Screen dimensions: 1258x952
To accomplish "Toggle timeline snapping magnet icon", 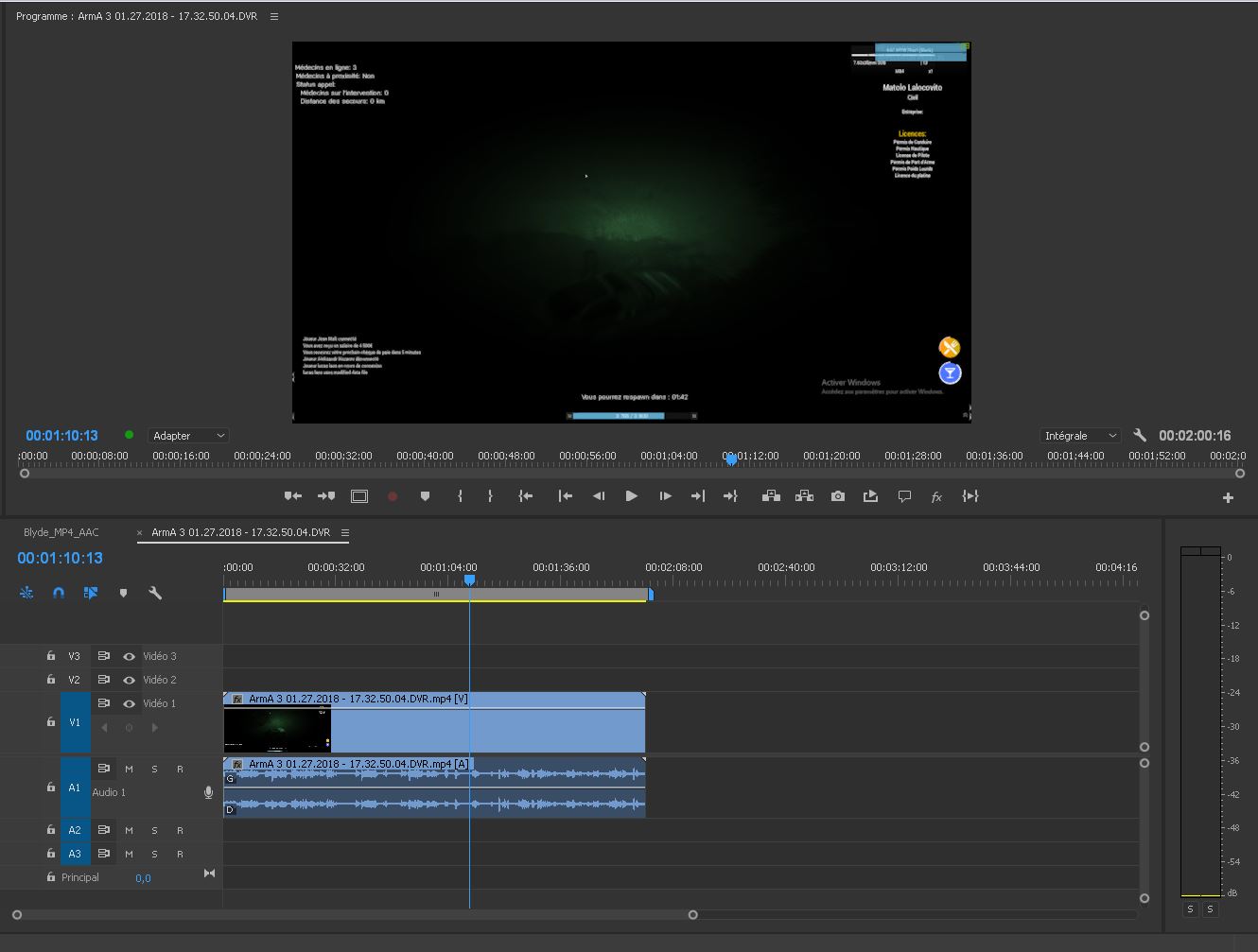I will (59, 593).
